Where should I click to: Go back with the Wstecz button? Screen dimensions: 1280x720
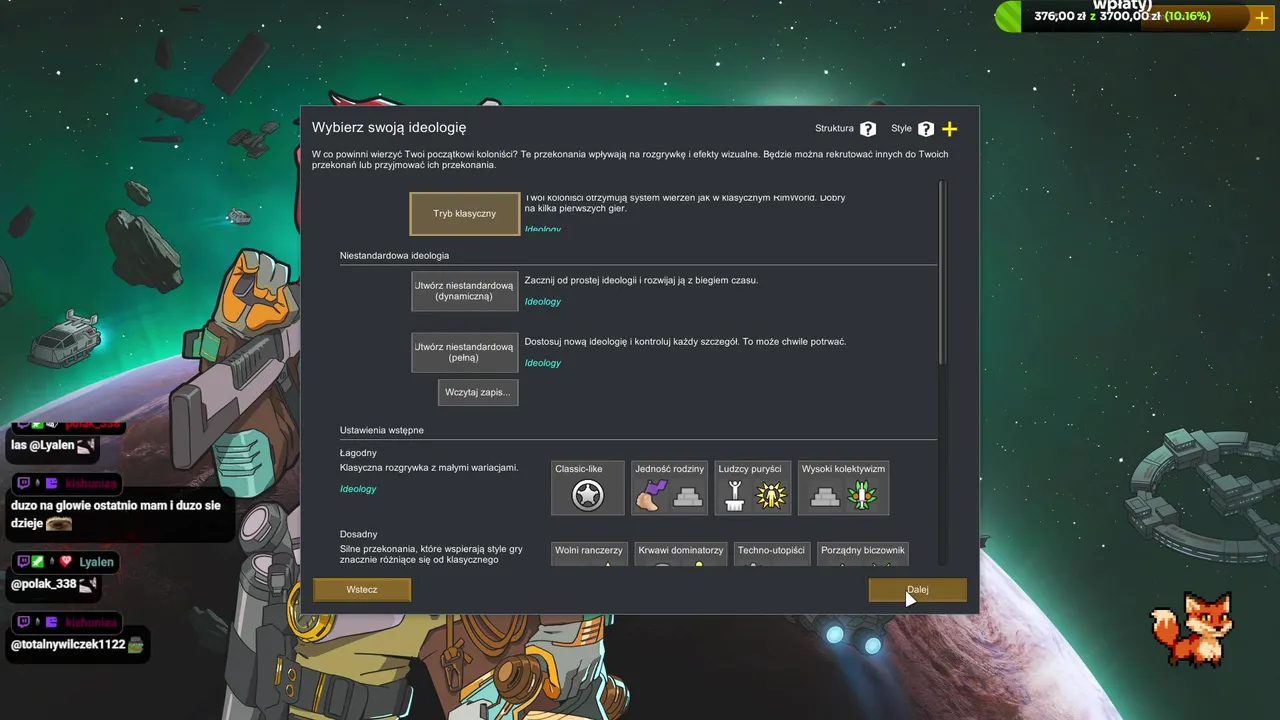(362, 590)
